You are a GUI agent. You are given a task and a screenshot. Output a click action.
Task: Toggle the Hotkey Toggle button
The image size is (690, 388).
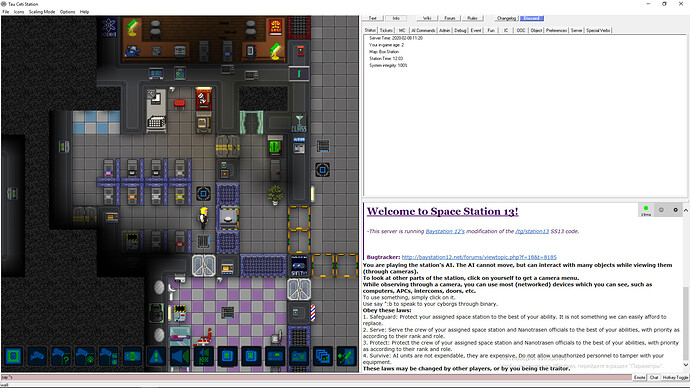point(675,377)
